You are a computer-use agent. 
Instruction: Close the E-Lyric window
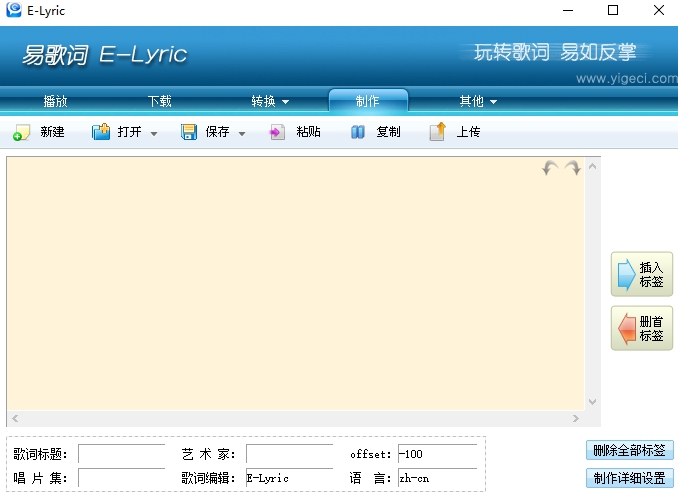659,10
